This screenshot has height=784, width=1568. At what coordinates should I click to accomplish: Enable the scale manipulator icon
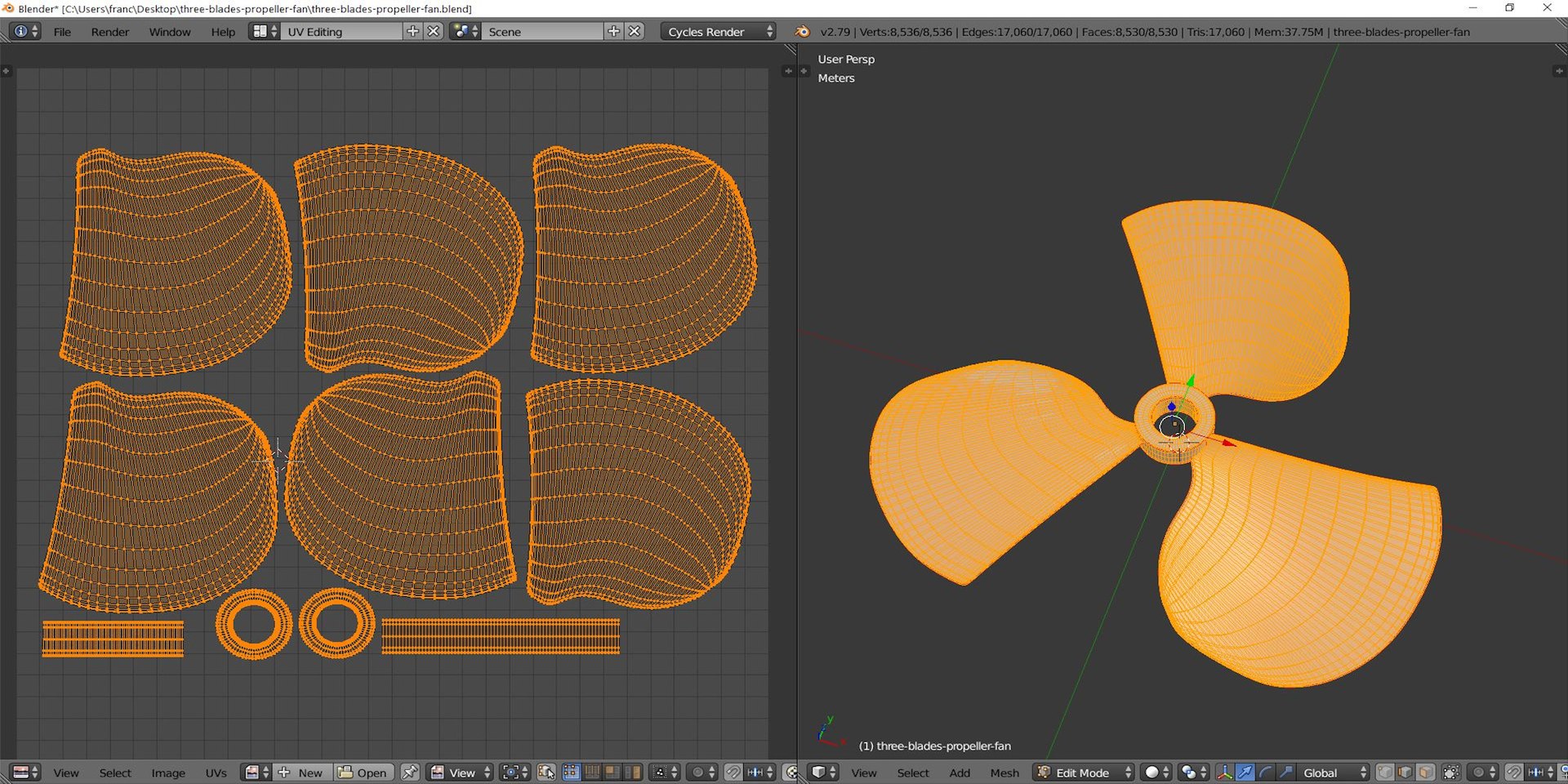click(1285, 773)
